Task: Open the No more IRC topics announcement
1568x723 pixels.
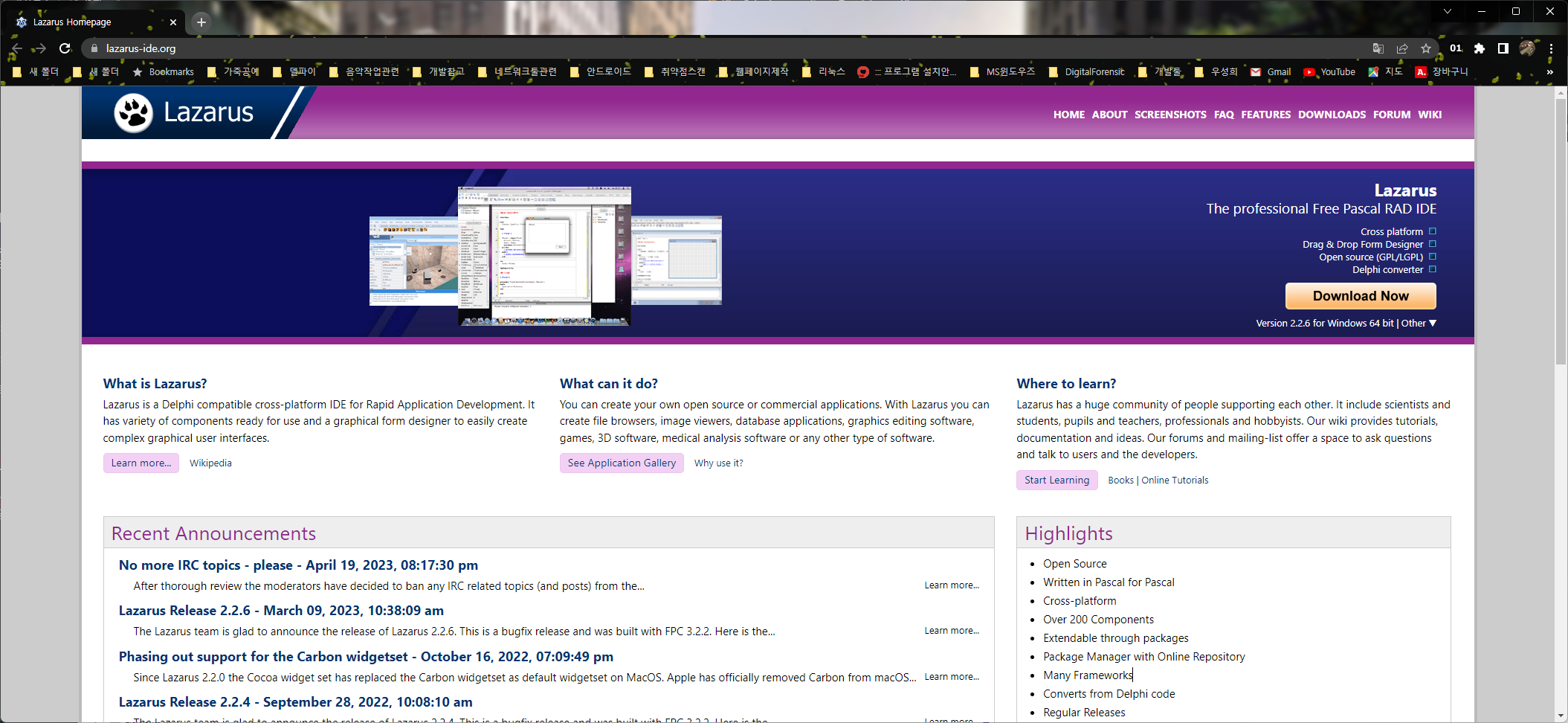Action: [298, 565]
